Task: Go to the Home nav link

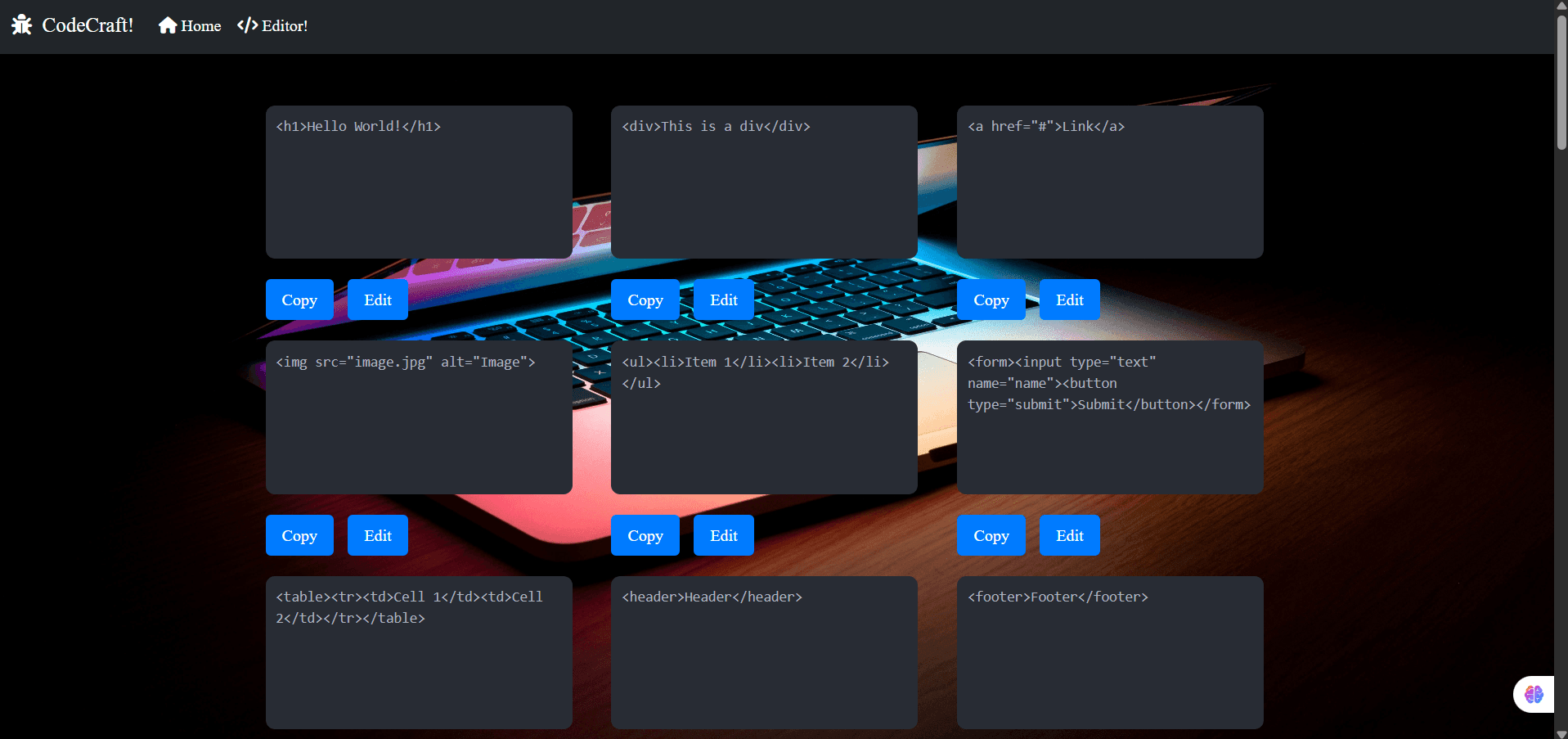Action: tap(190, 25)
